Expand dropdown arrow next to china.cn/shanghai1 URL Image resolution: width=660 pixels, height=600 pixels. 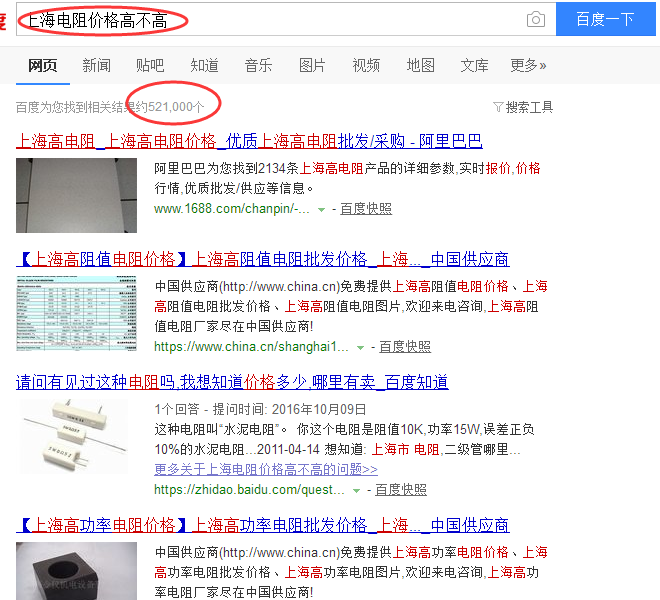[x=360, y=347]
